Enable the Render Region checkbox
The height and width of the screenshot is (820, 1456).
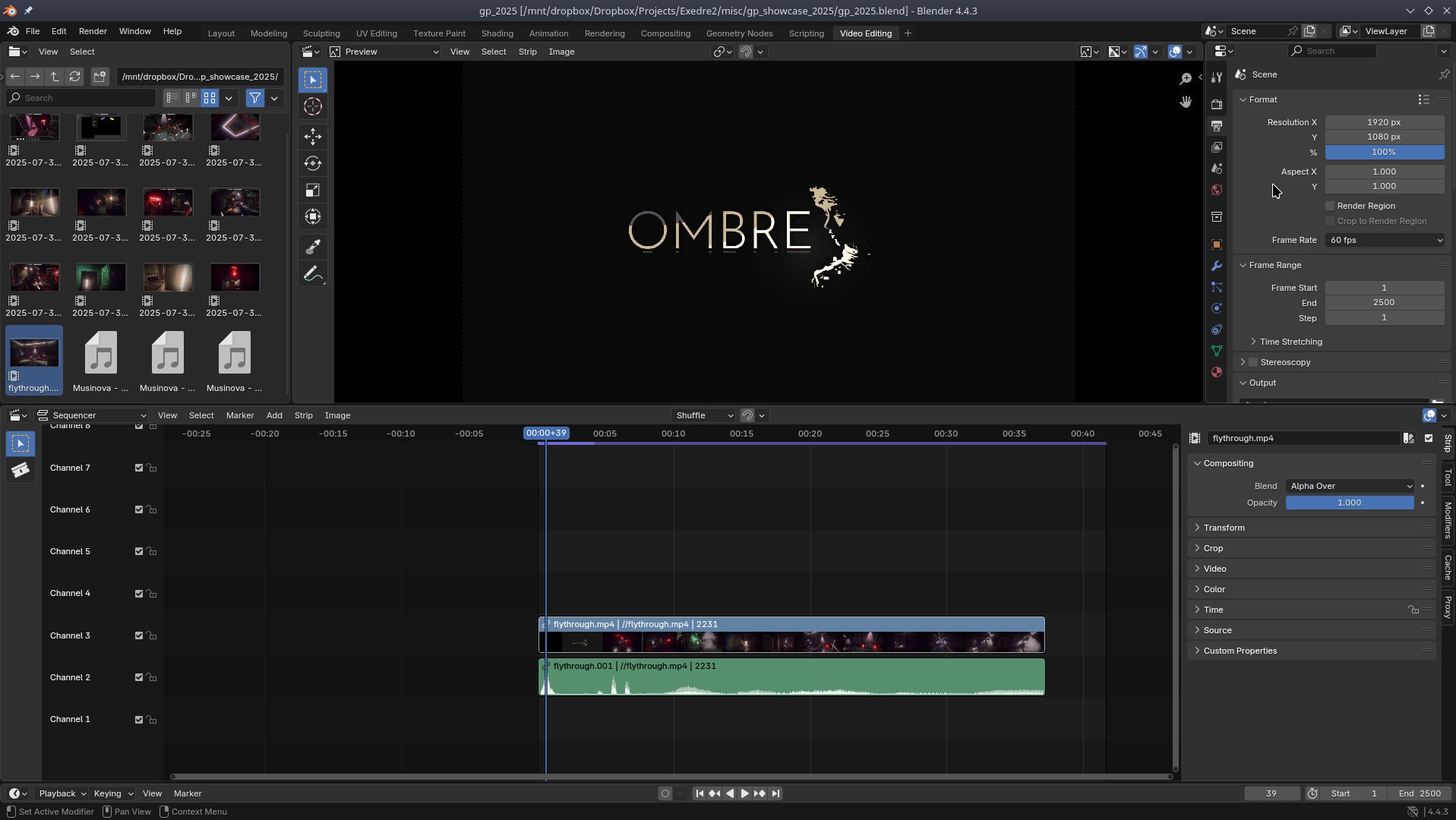(1330, 206)
